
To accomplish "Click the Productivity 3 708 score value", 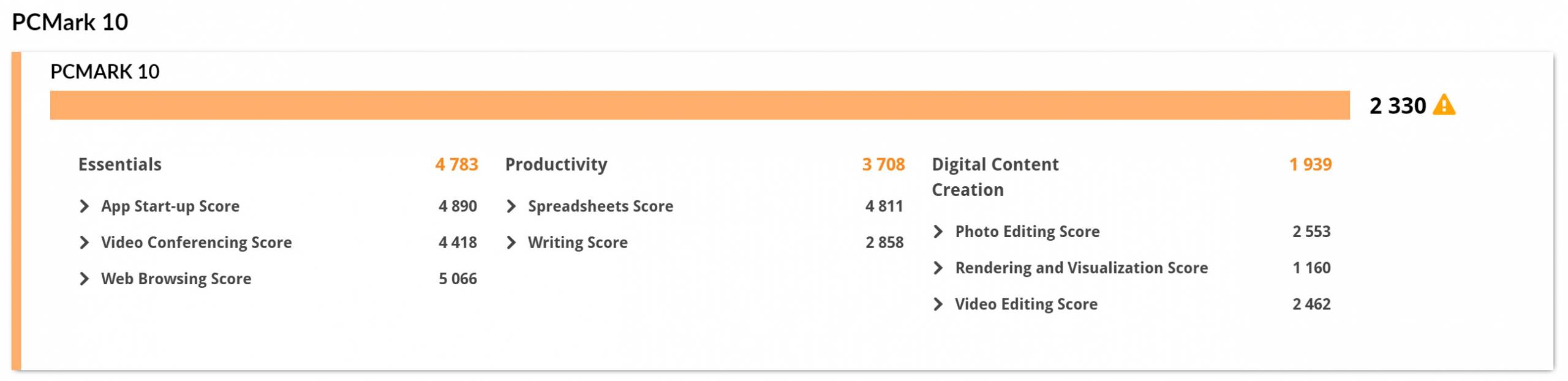I will point(883,164).
